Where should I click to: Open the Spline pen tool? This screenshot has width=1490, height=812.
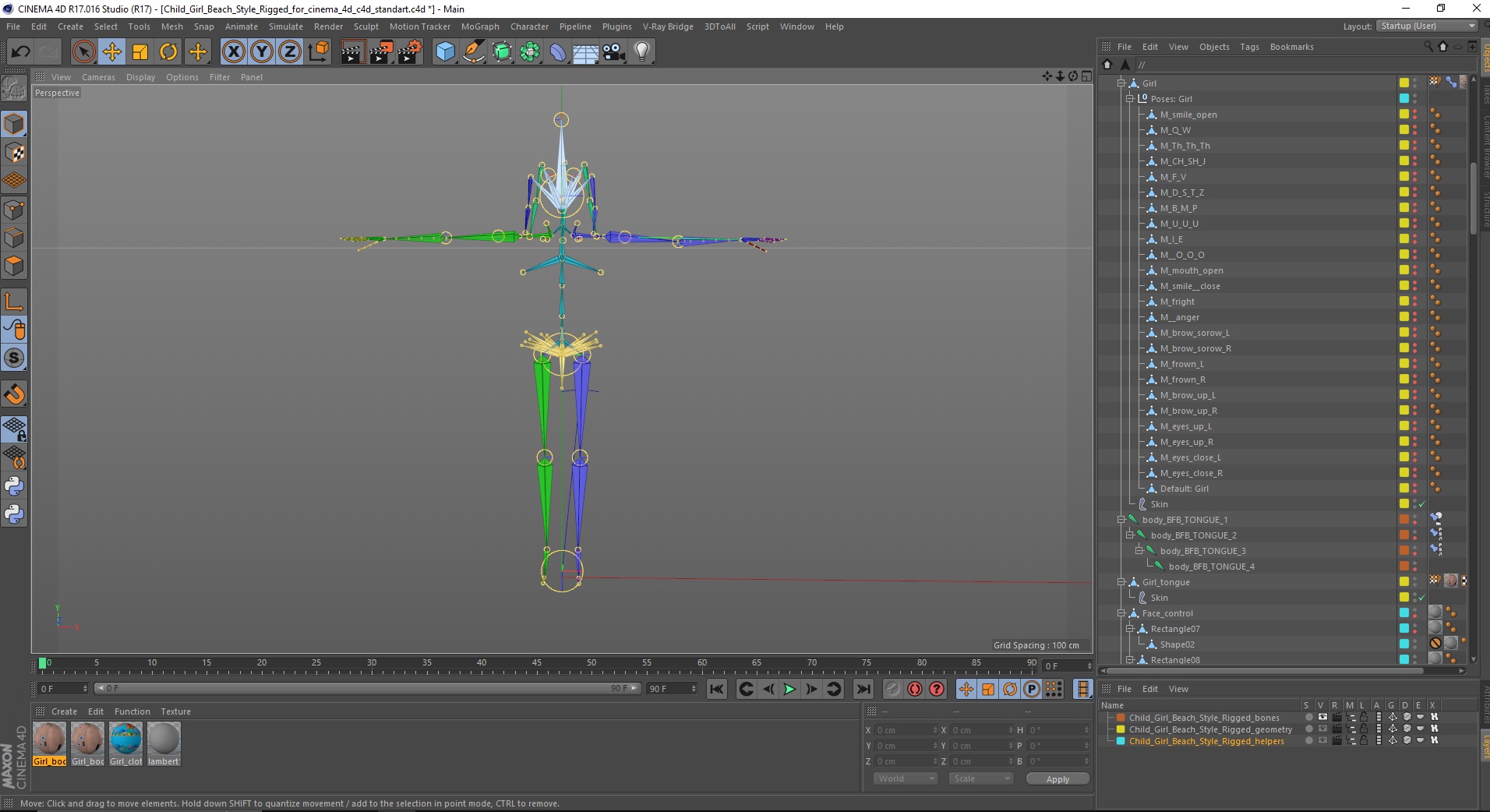[474, 52]
